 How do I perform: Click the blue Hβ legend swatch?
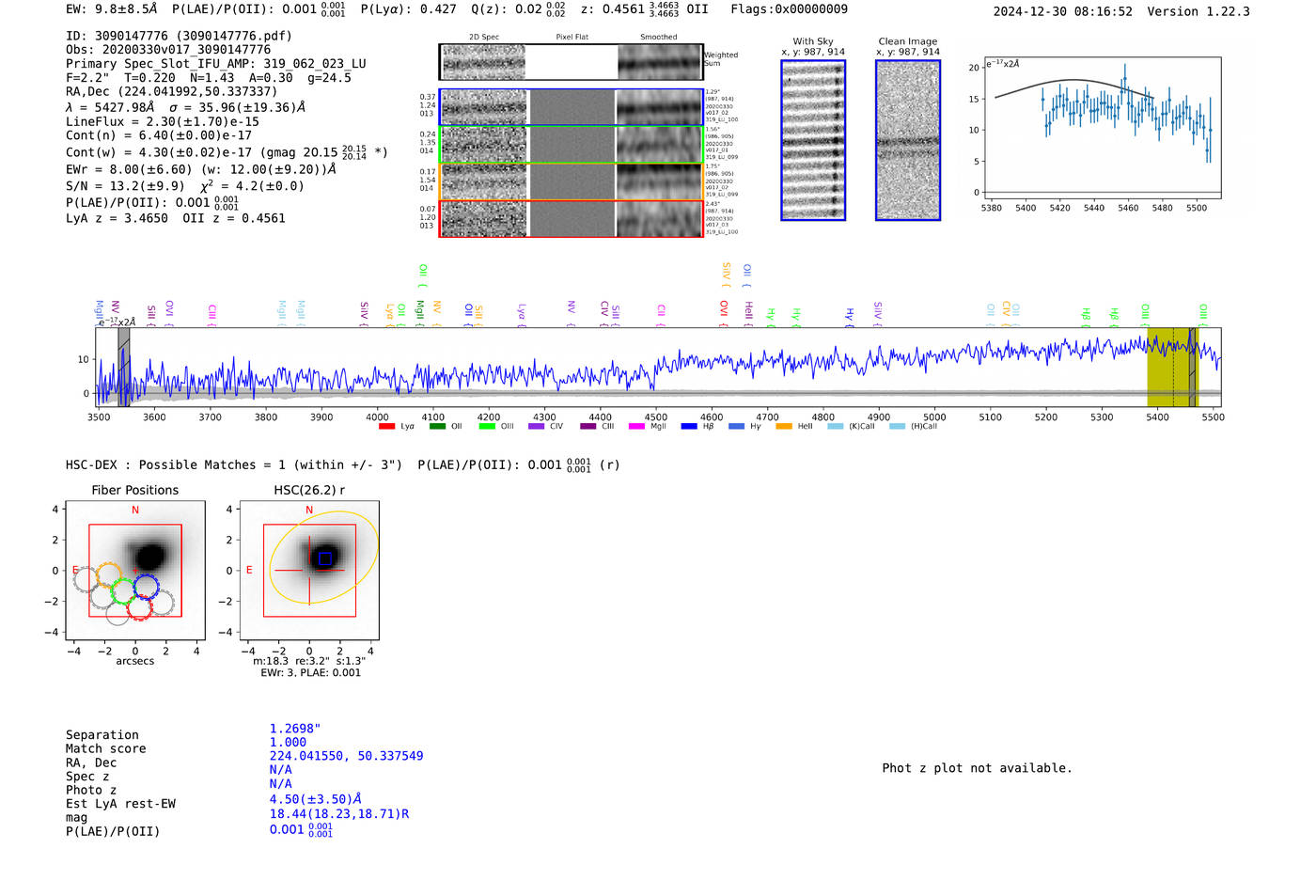(x=689, y=427)
